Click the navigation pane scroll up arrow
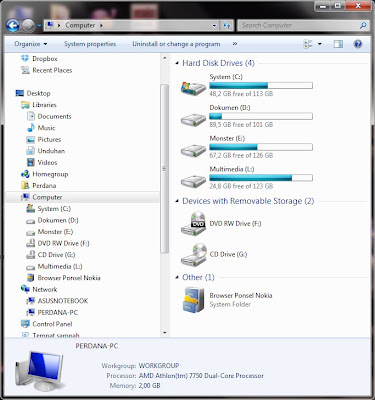 (164, 58)
